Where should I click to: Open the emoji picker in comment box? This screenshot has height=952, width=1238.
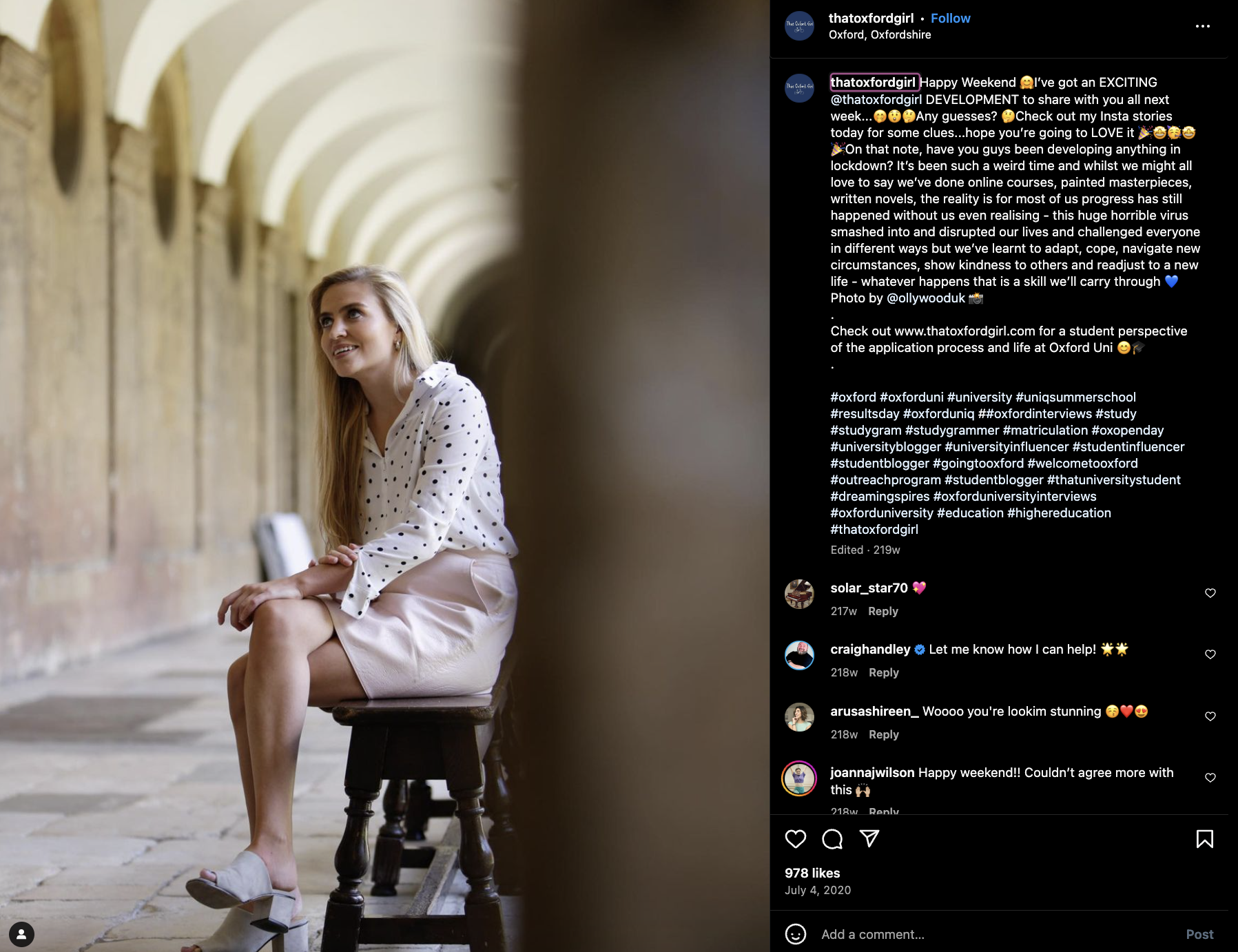(x=796, y=934)
